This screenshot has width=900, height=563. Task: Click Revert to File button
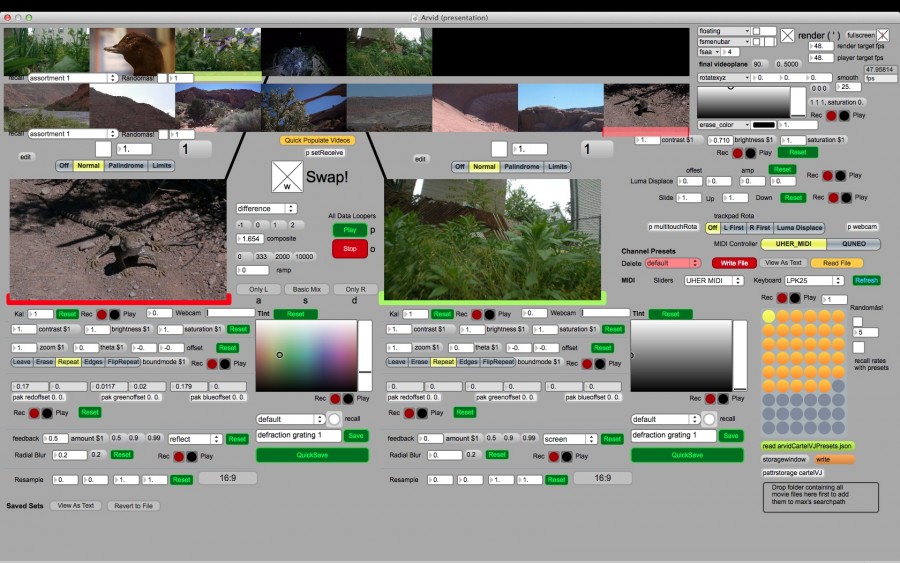tap(133, 506)
